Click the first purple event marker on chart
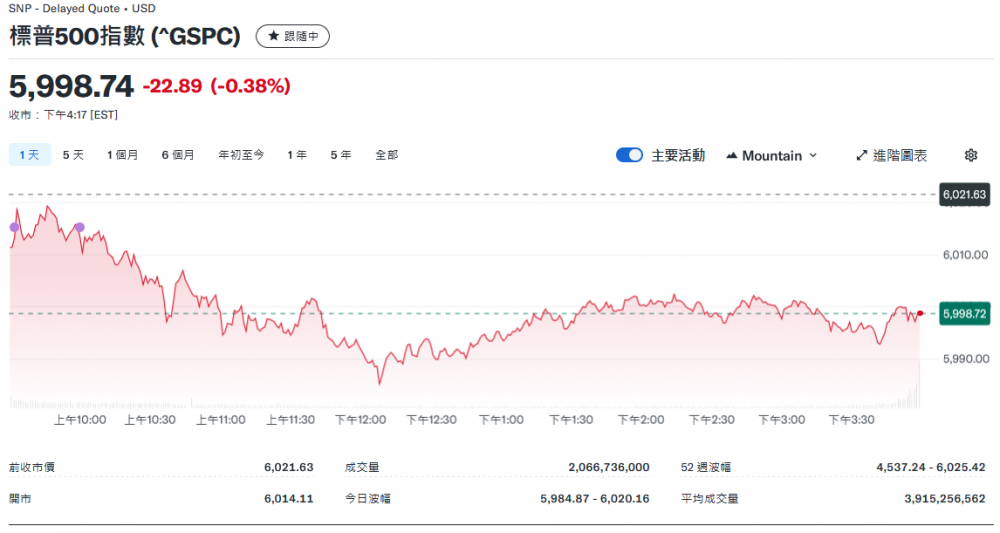Screen dimensions: 1000x533 (14, 227)
